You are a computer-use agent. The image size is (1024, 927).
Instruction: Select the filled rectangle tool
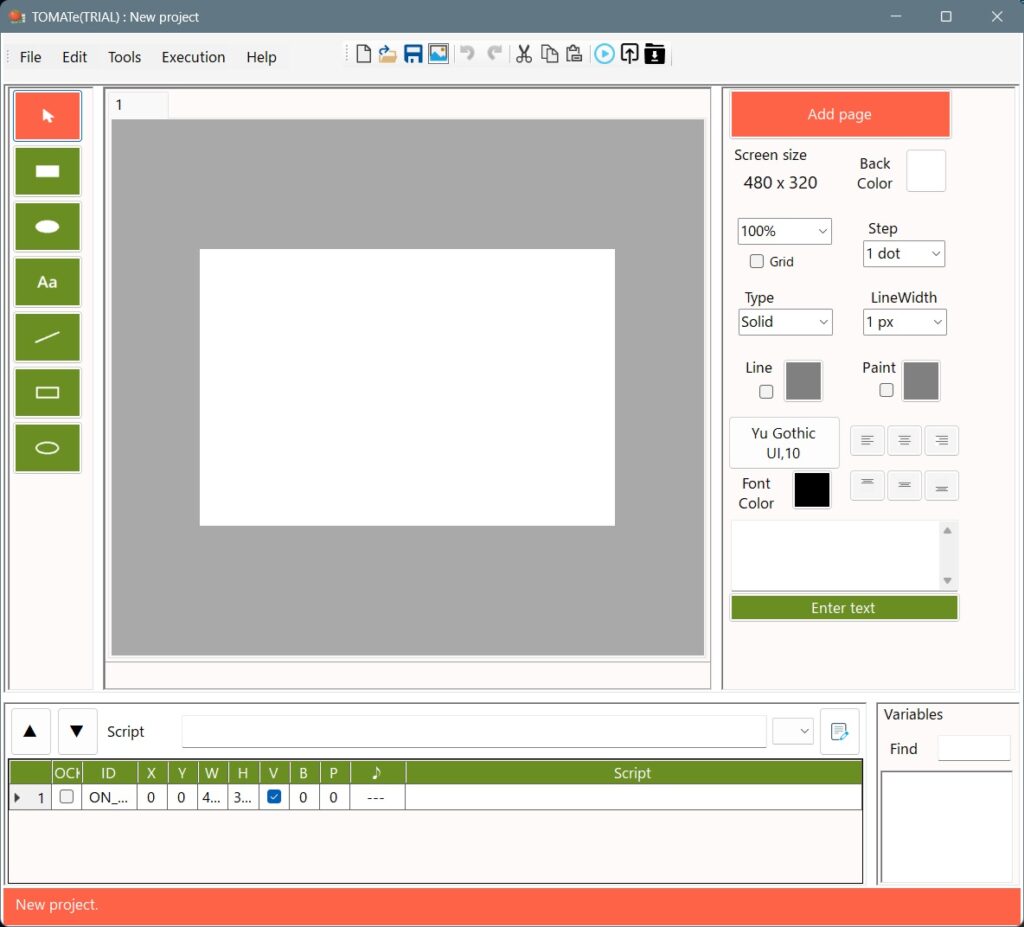click(x=47, y=171)
